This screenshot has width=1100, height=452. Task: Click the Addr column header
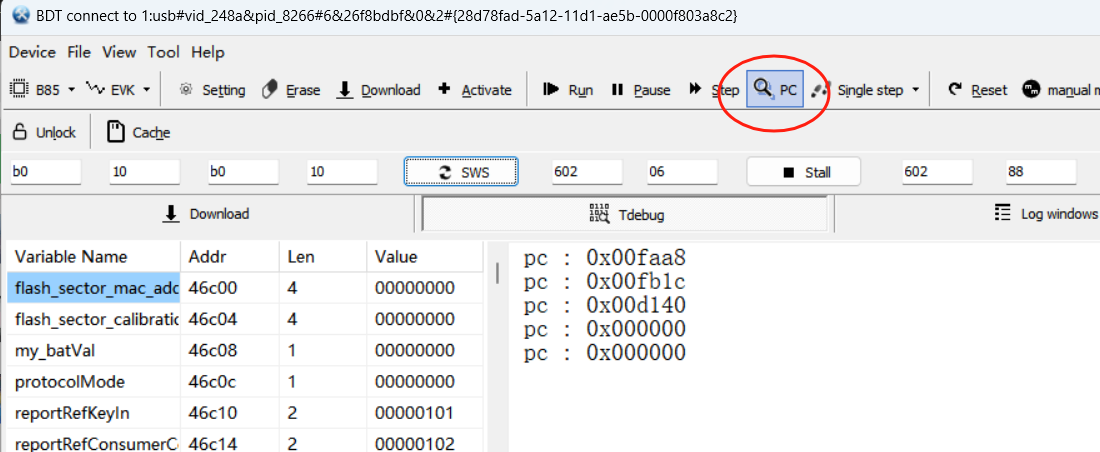(x=230, y=257)
